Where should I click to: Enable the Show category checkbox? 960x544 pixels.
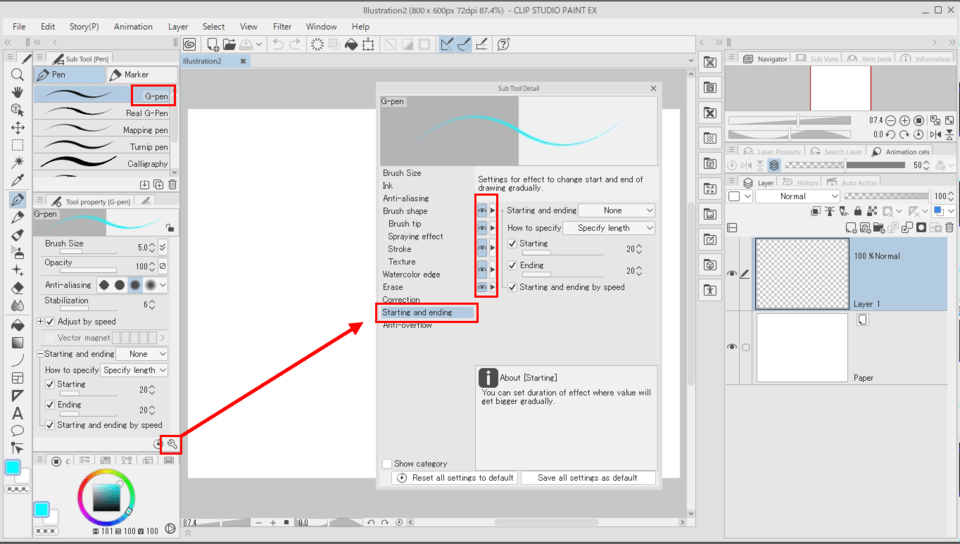click(x=387, y=464)
